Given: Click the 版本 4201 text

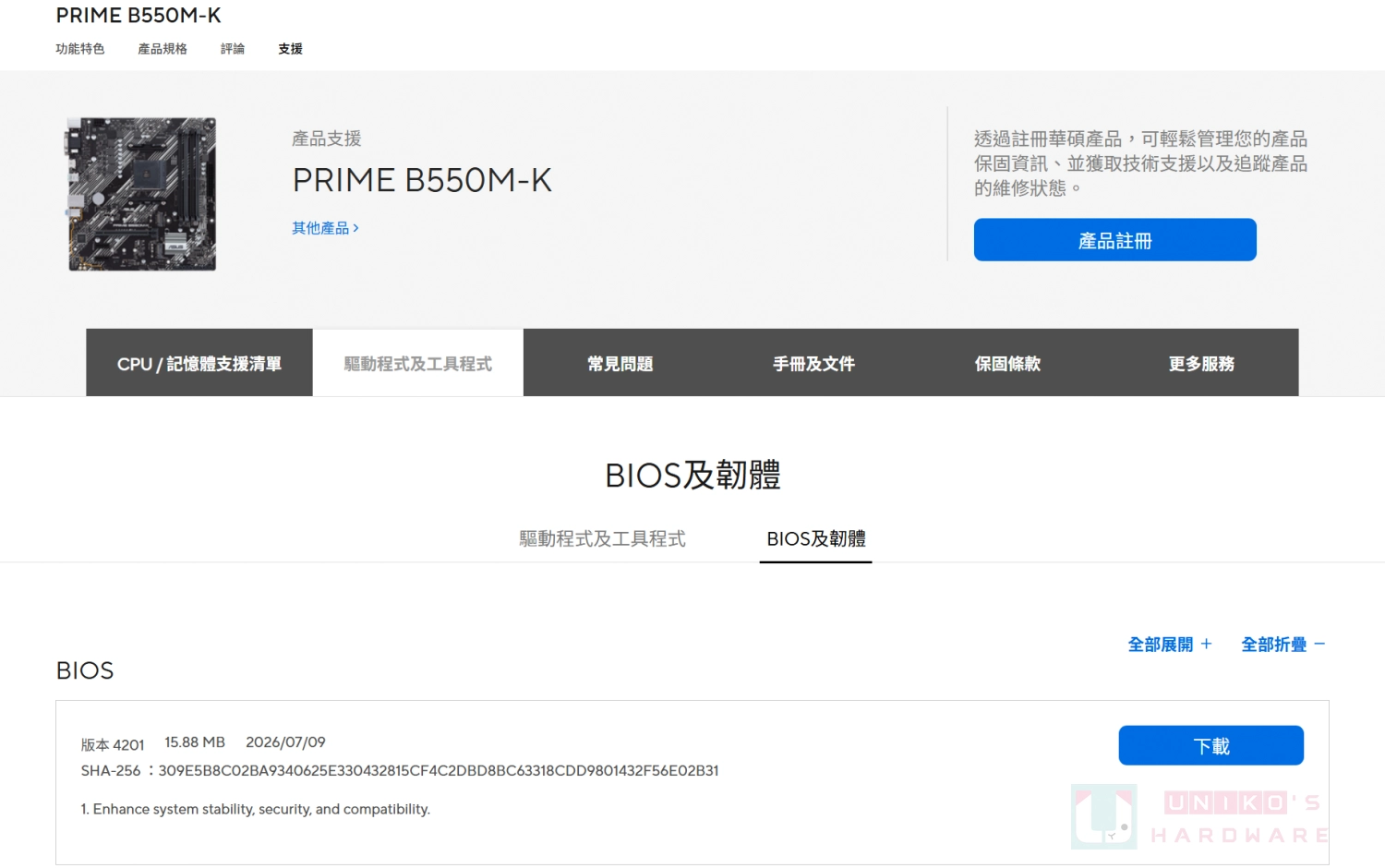Looking at the screenshot, I should 113,744.
